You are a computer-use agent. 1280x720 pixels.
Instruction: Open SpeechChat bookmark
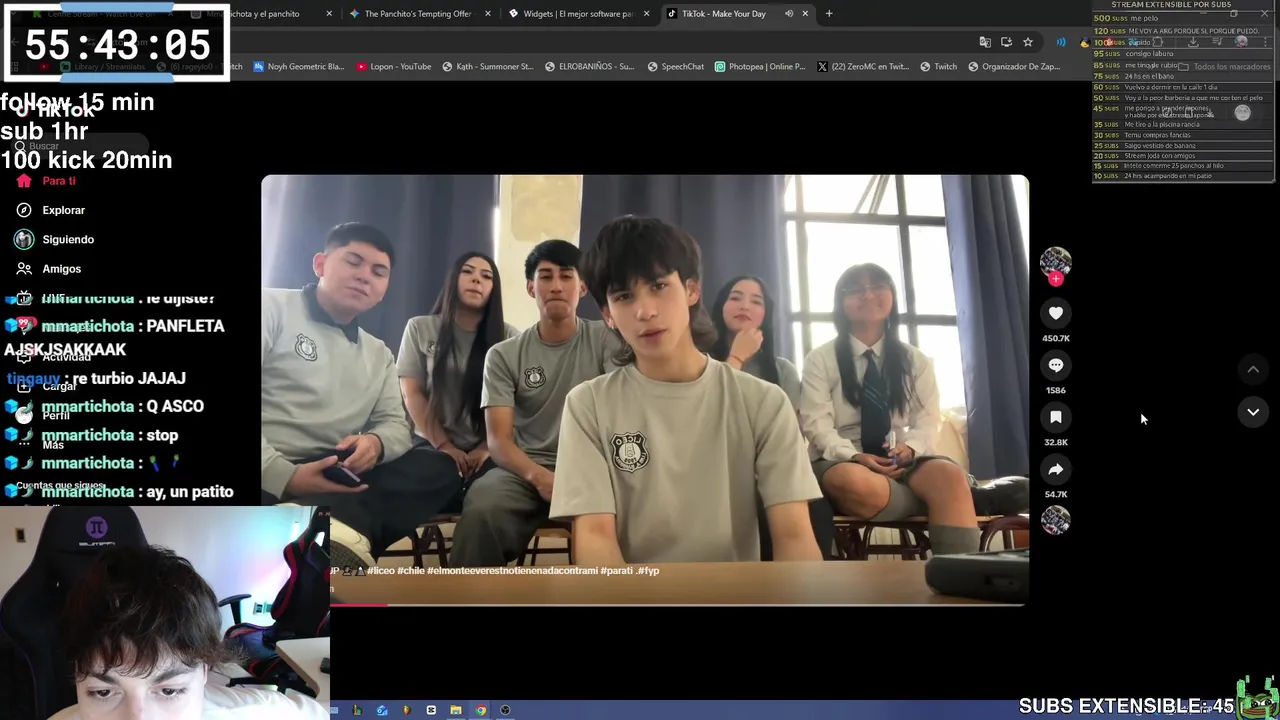pyautogui.click(x=675, y=67)
